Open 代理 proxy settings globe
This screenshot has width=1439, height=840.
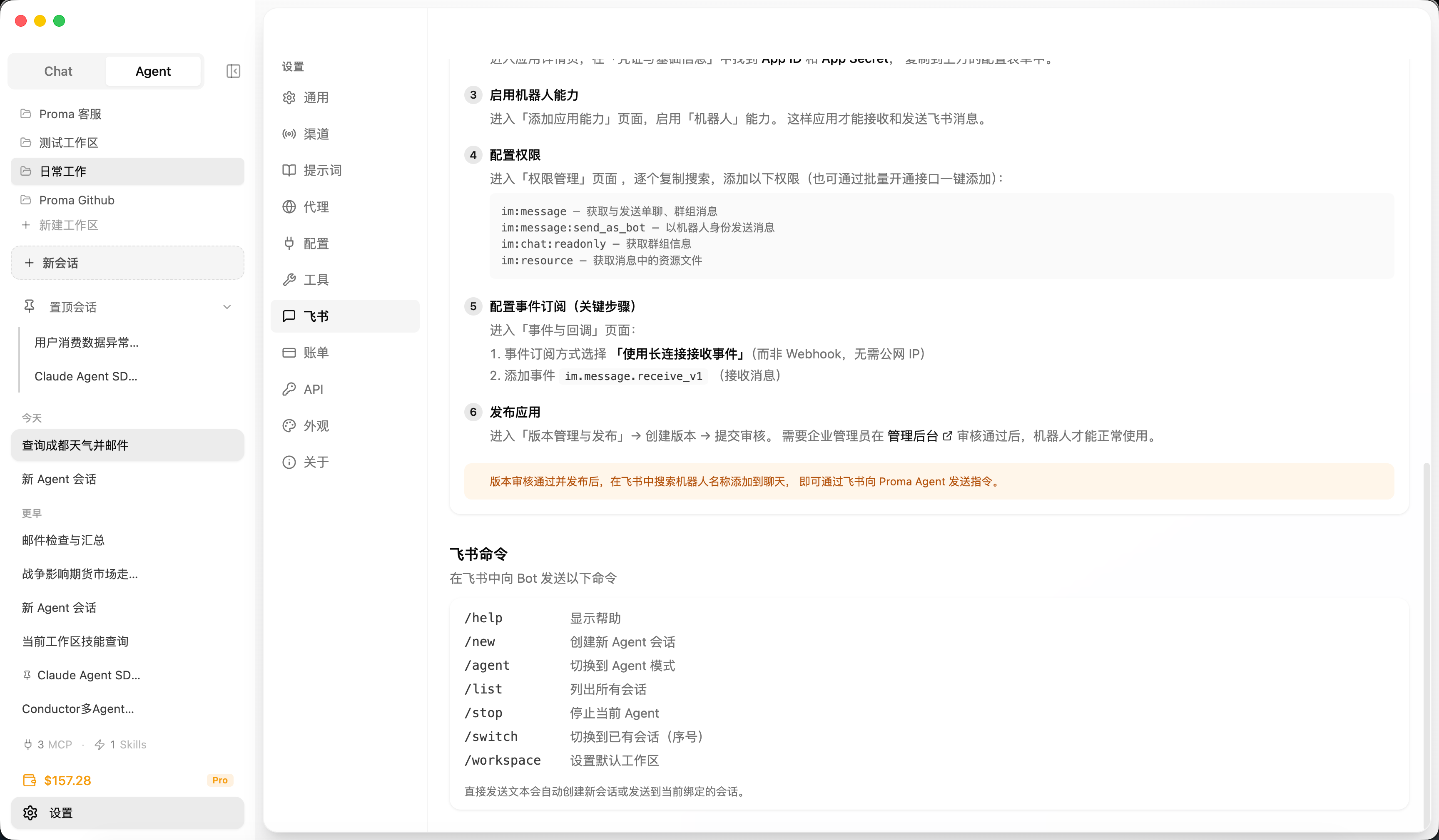pyautogui.click(x=315, y=207)
